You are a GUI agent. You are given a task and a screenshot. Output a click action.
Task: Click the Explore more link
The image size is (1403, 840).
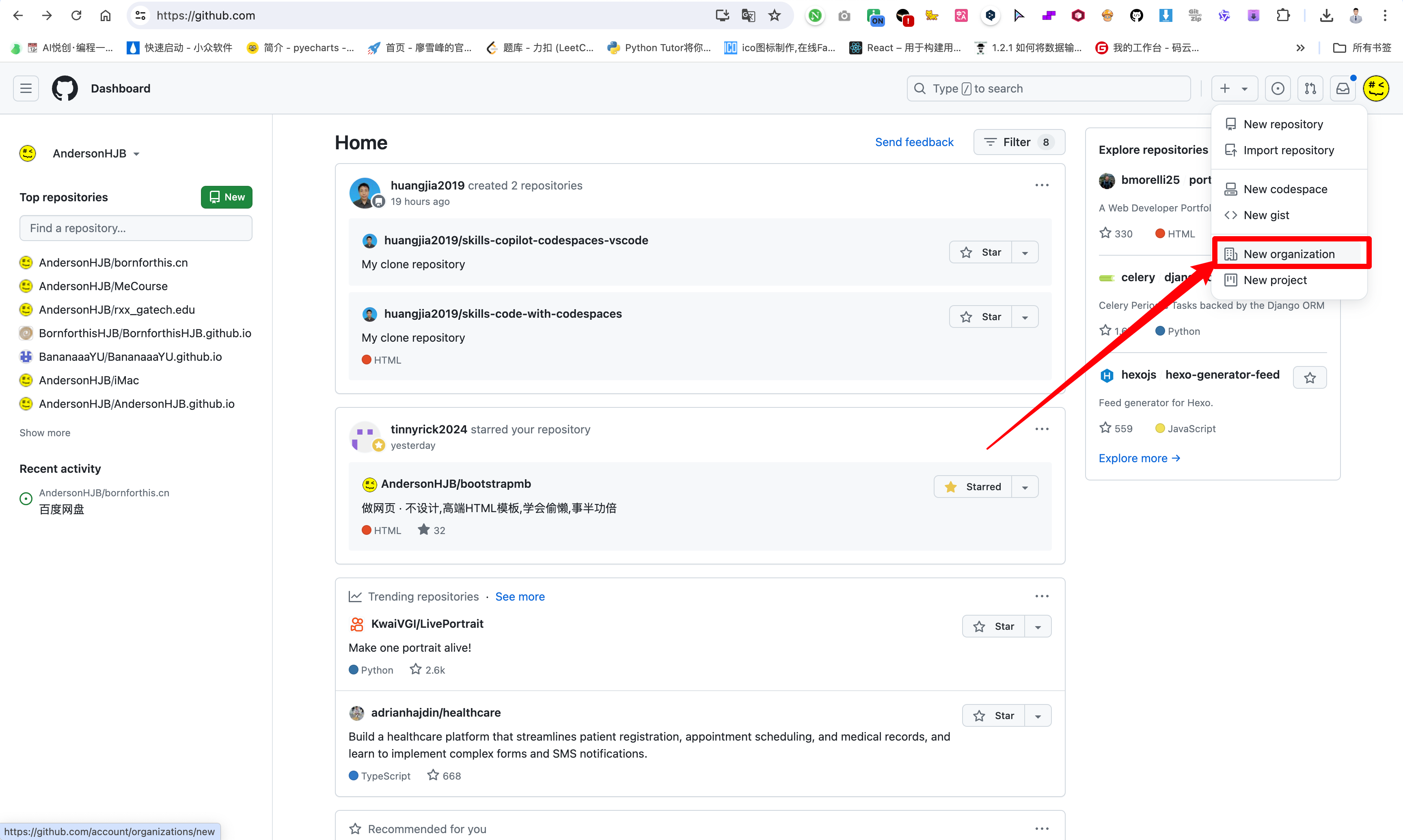pos(1139,458)
